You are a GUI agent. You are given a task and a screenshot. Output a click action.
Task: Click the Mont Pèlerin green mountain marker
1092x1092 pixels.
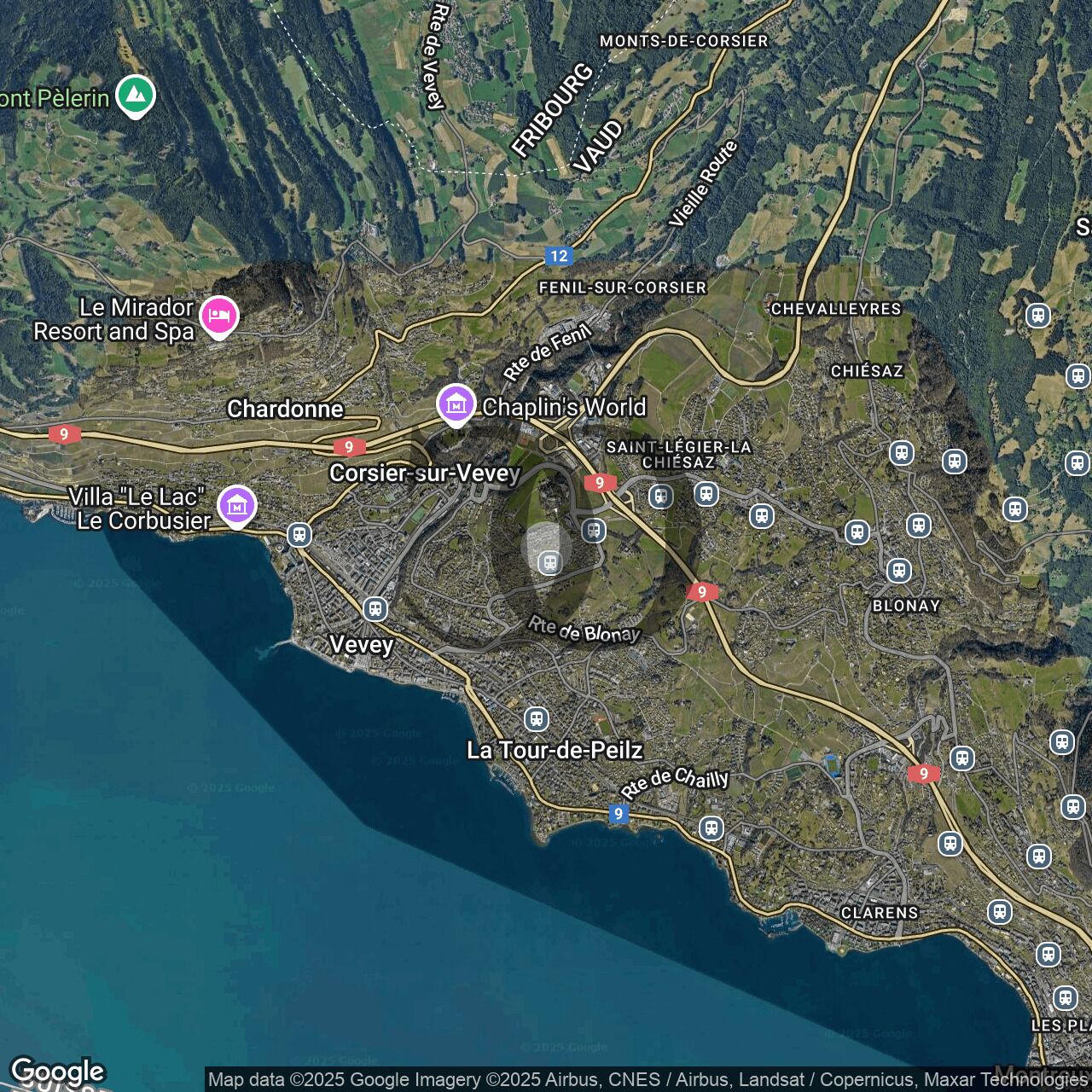[x=135, y=96]
